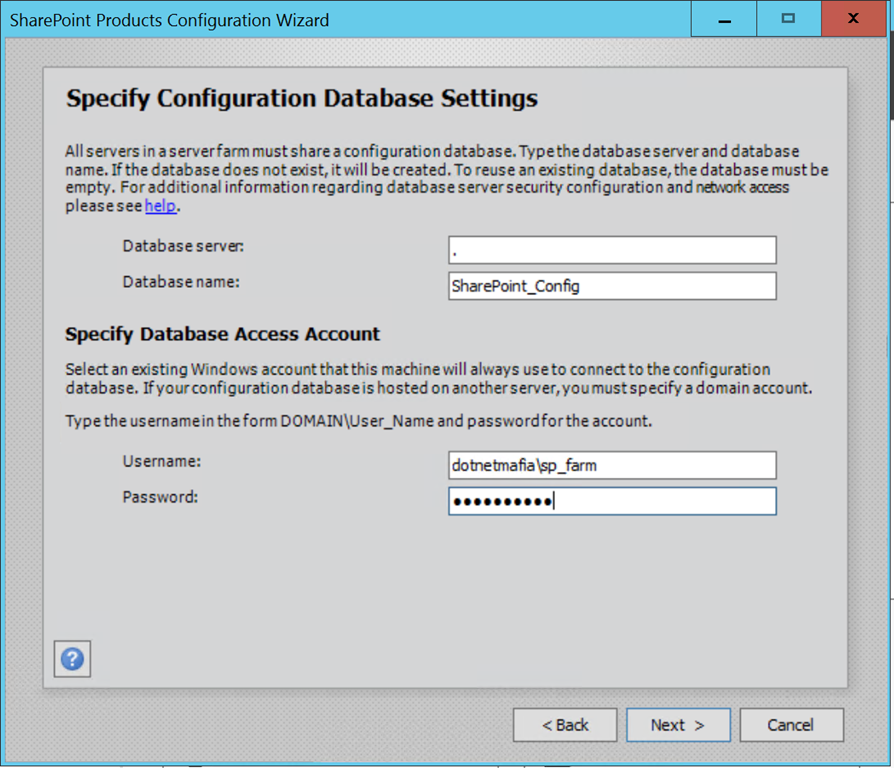894x768 pixels.
Task: Close the wizard with the red X
Action: 854,19
